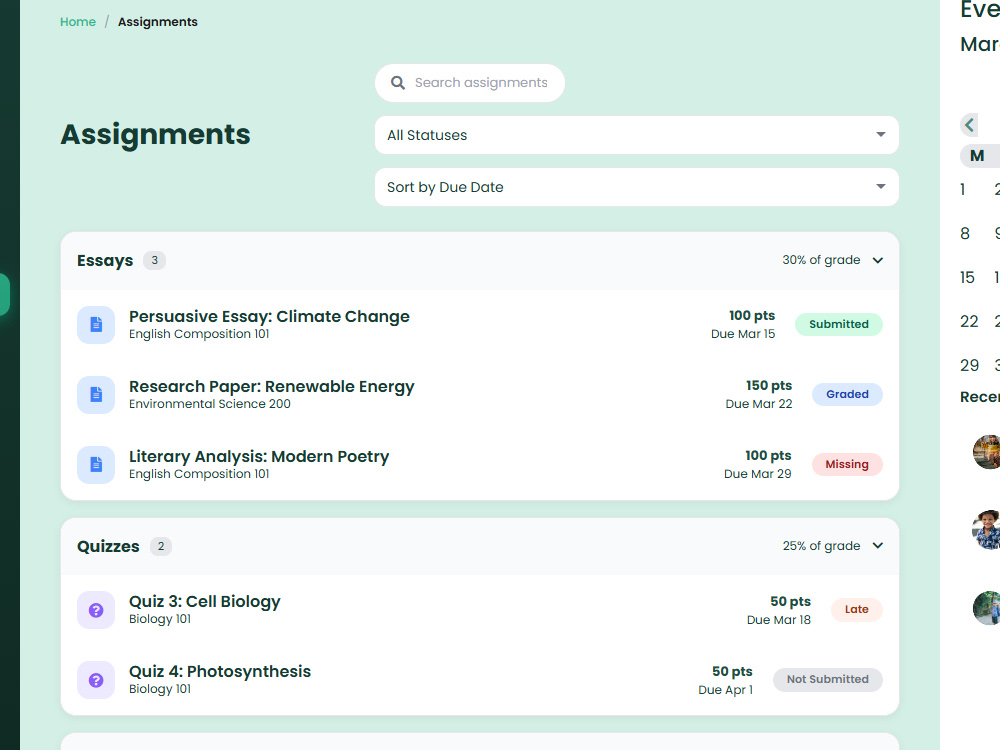Open Persuasive Essay: Climate Change

click(x=269, y=316)
